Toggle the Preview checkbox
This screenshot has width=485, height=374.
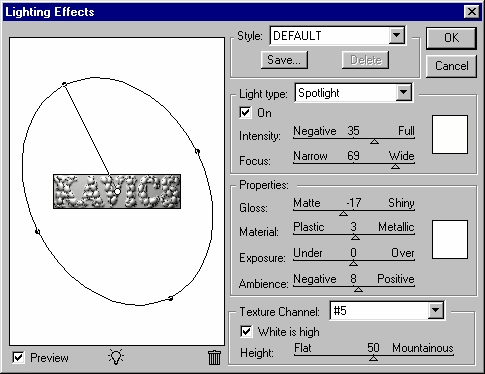(x=18, y=358)
